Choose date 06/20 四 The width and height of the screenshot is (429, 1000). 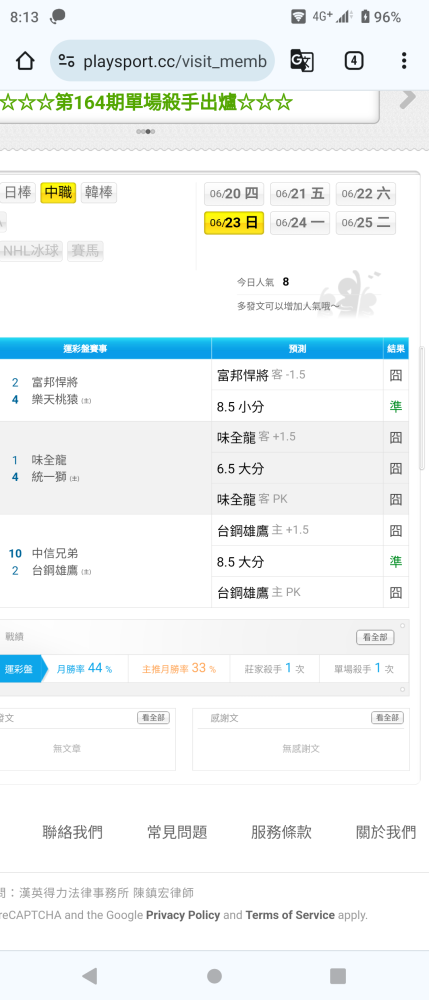tap(233, 194)
